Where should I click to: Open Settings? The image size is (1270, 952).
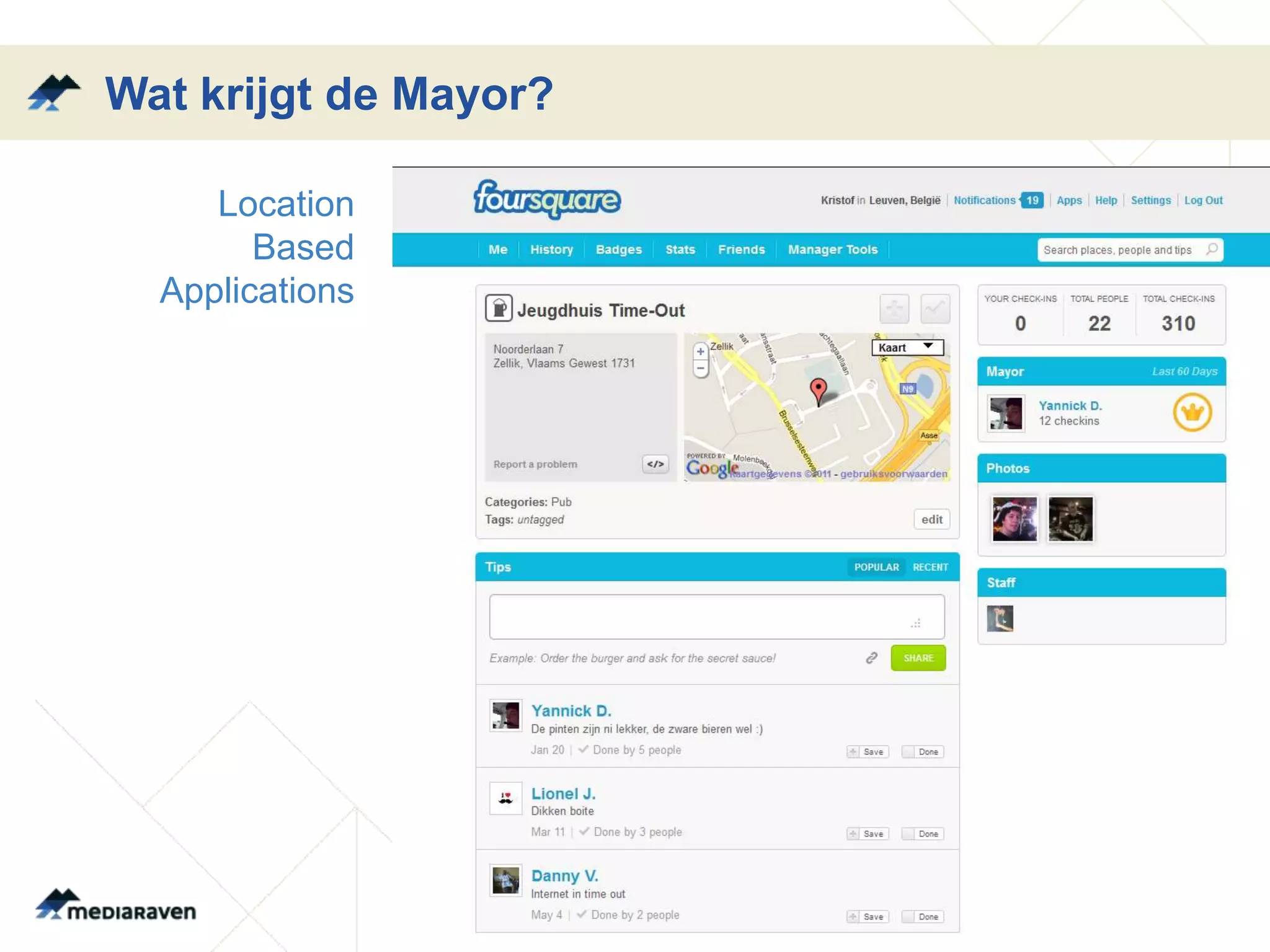1151,200
